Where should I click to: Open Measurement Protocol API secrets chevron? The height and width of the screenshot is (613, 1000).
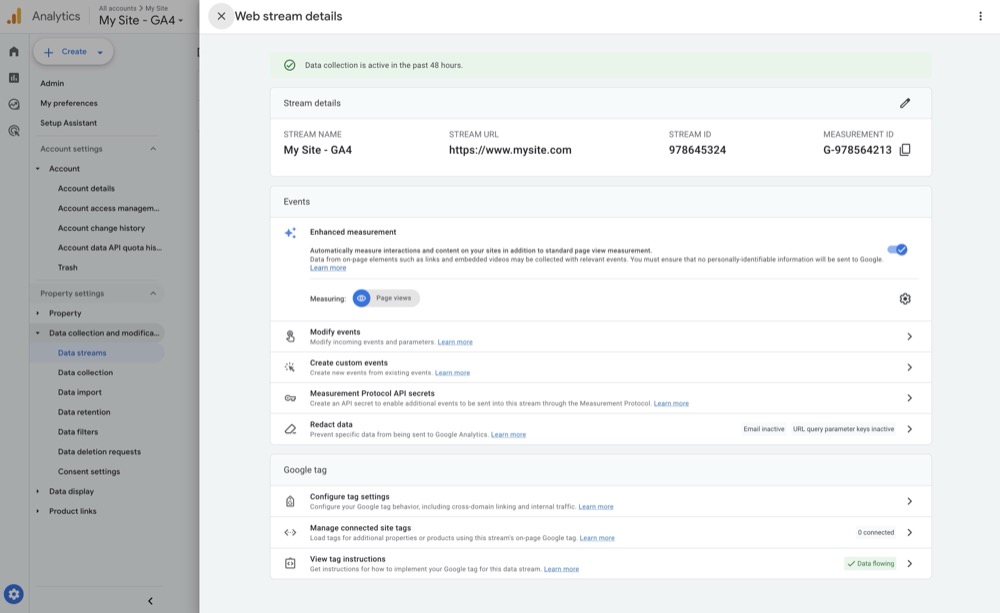[909, 398]
